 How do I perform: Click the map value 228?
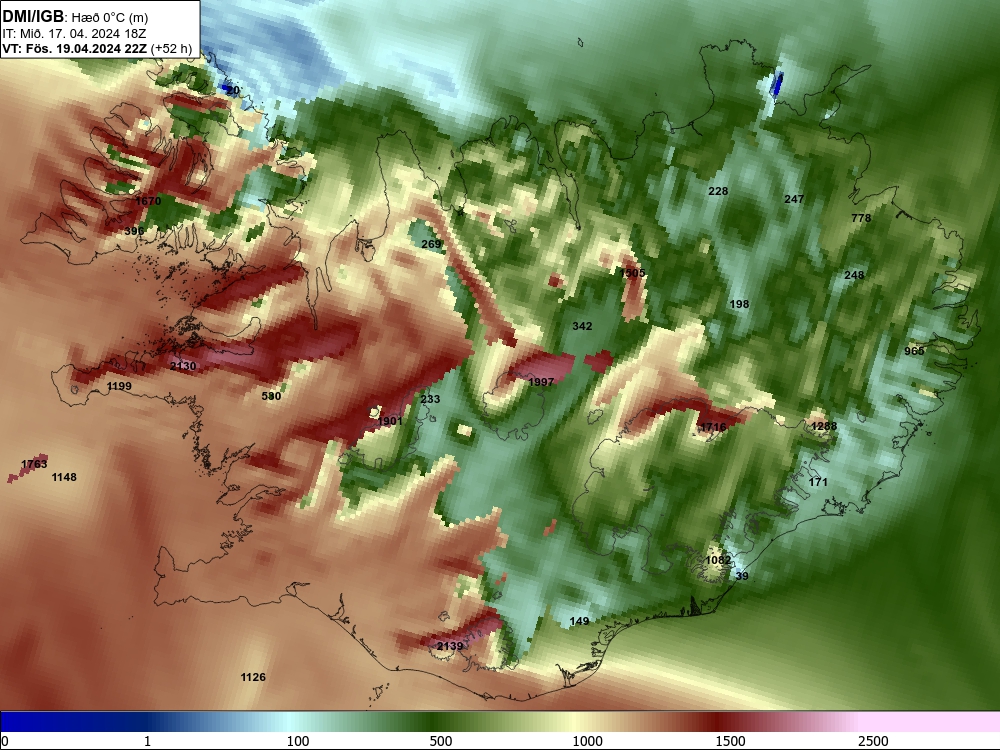click(x=718, y=191)
